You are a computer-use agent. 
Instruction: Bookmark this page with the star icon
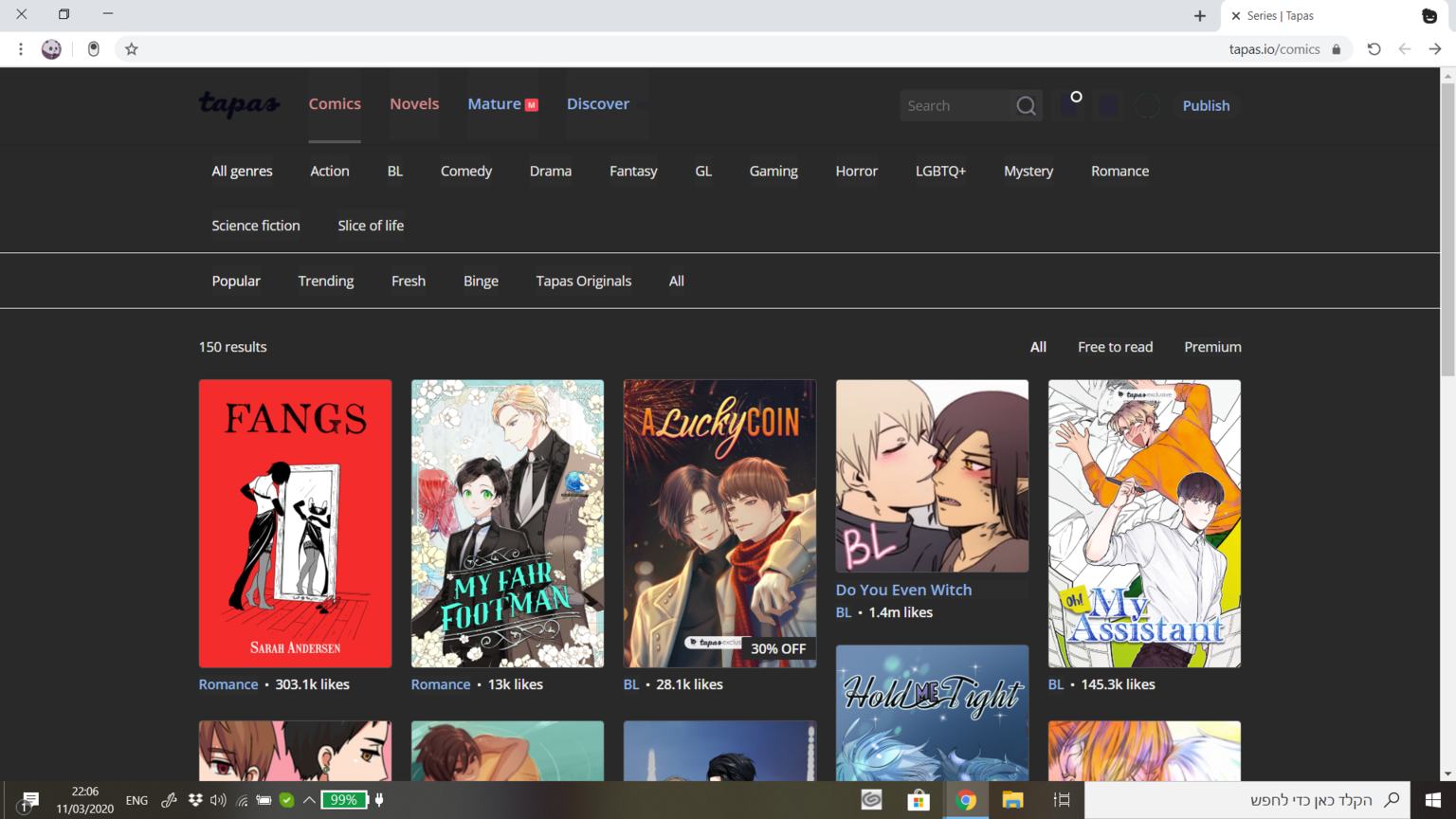(132, 49)
